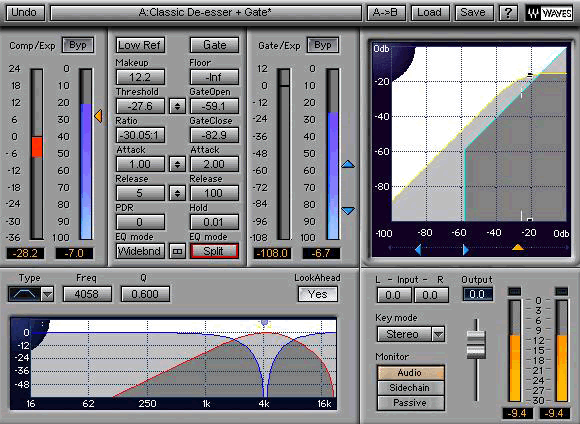
Task: Select the Sidechain monitor mode
Action: [411, 388]
